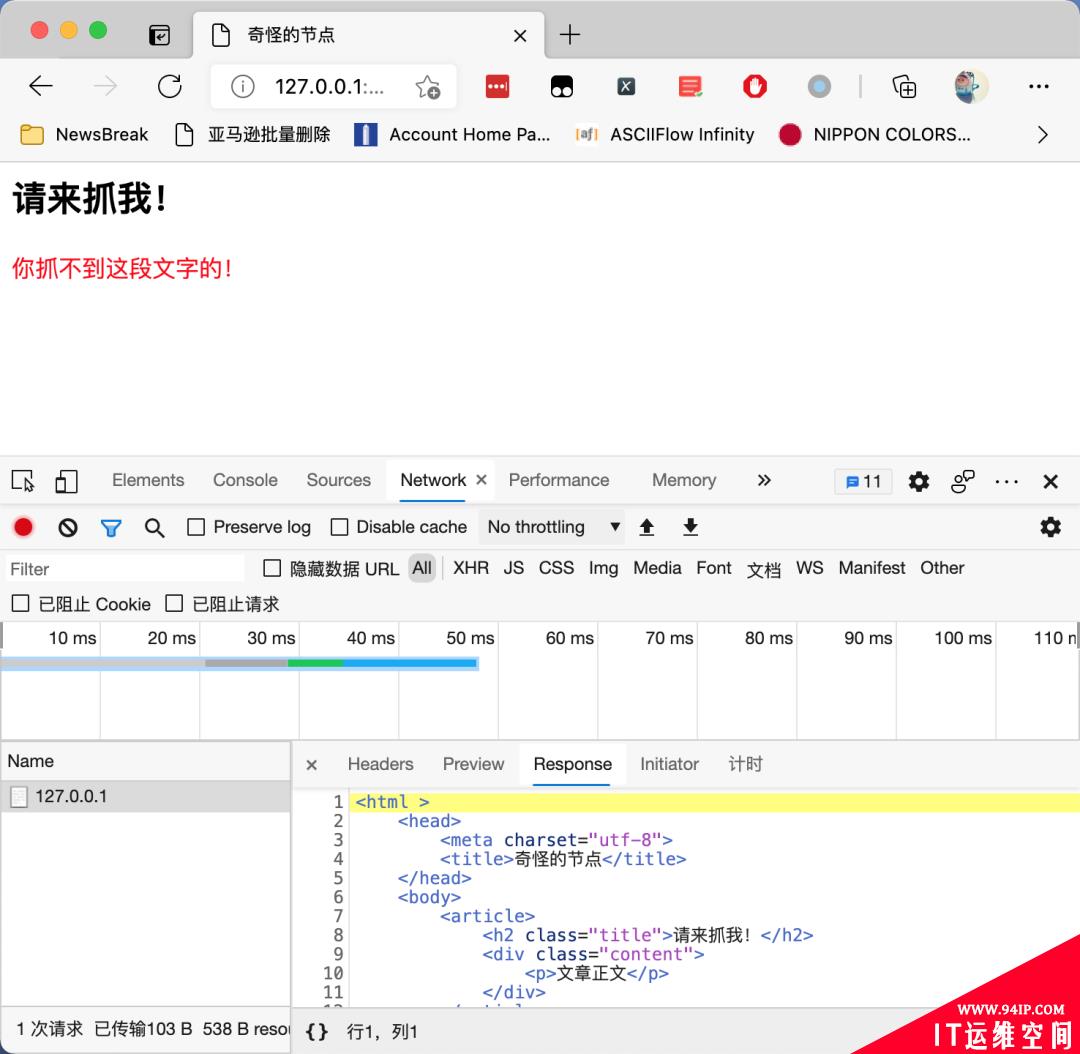The image size is (1080, 1054).
Task: Switch to the Performance tab
Action: [559, 480]
